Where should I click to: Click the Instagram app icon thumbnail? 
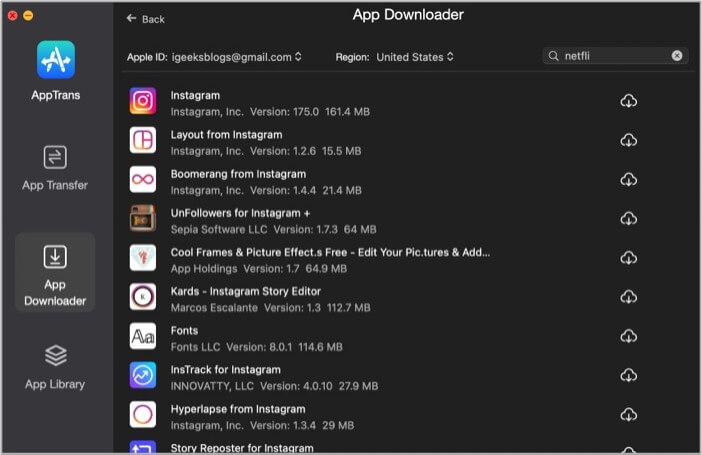click(x=143, y=101)
